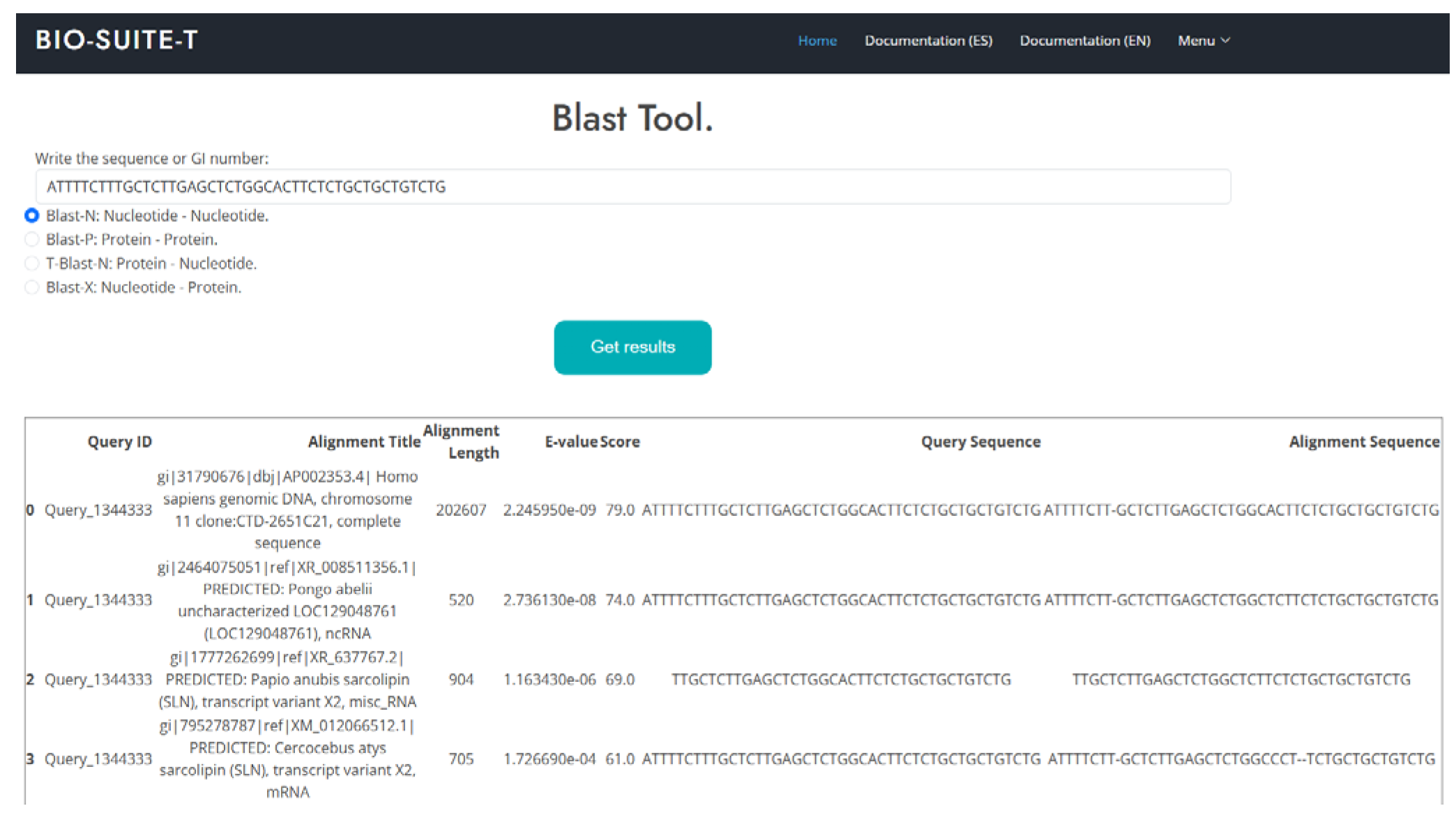Click E-value 1.726690e-04
The height and width of the screenshot is (829, 1456).
tap(549, 759)
